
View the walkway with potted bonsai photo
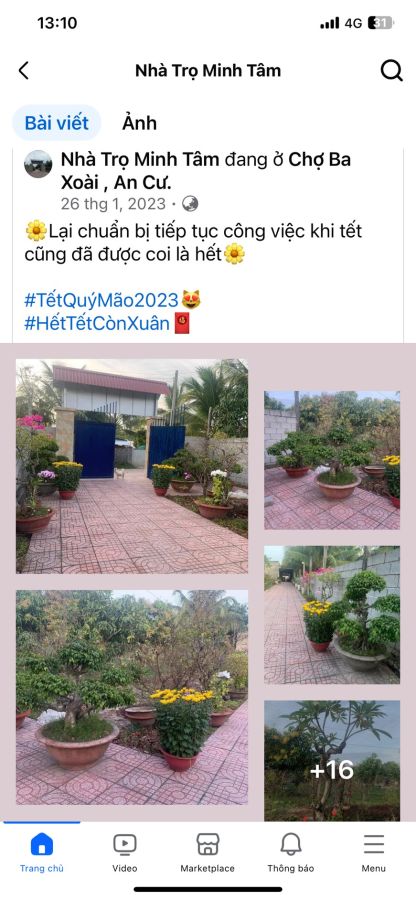click(332, 615)
